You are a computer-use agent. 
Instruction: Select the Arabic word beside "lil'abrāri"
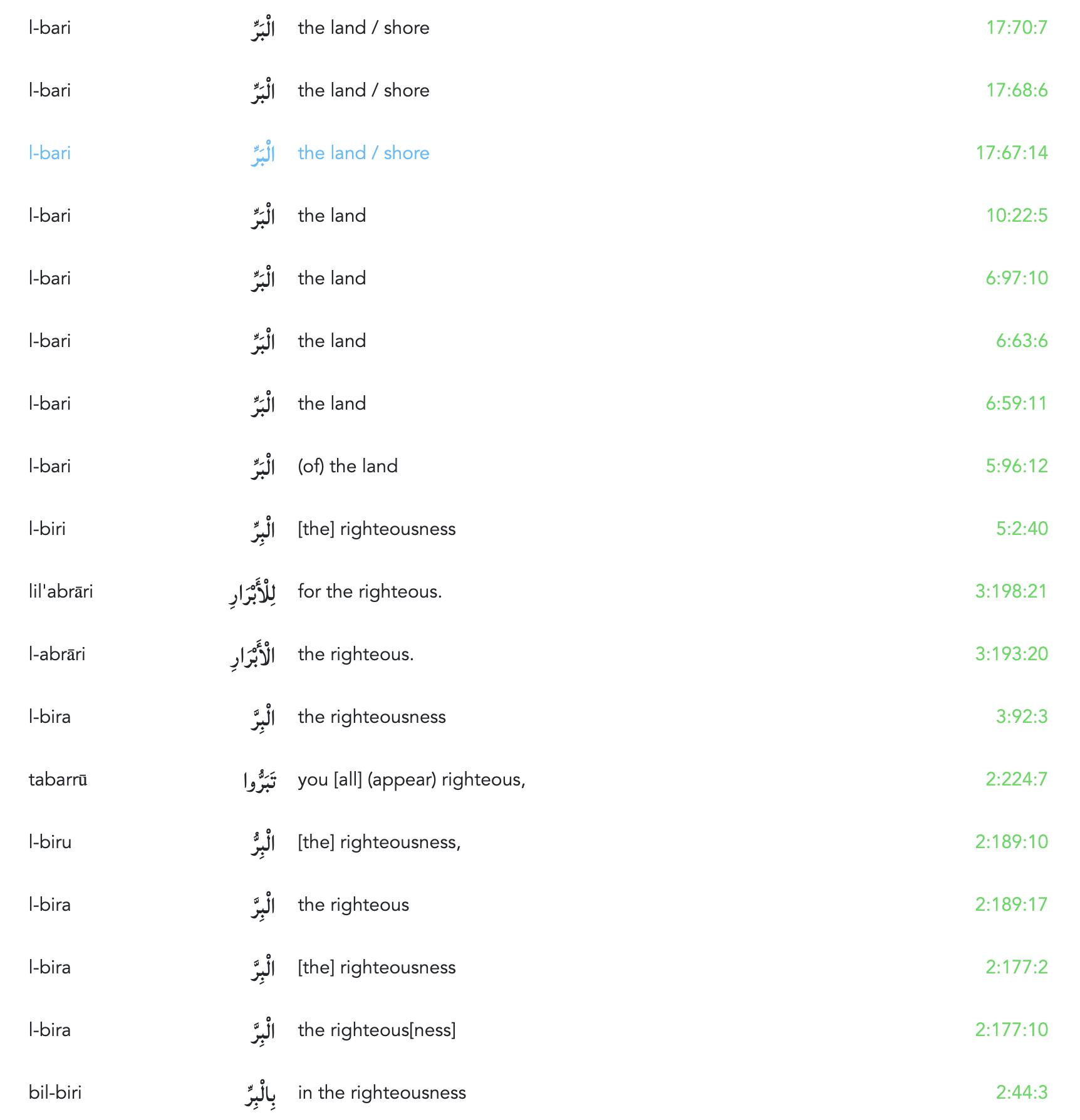[x=252, y=593]
